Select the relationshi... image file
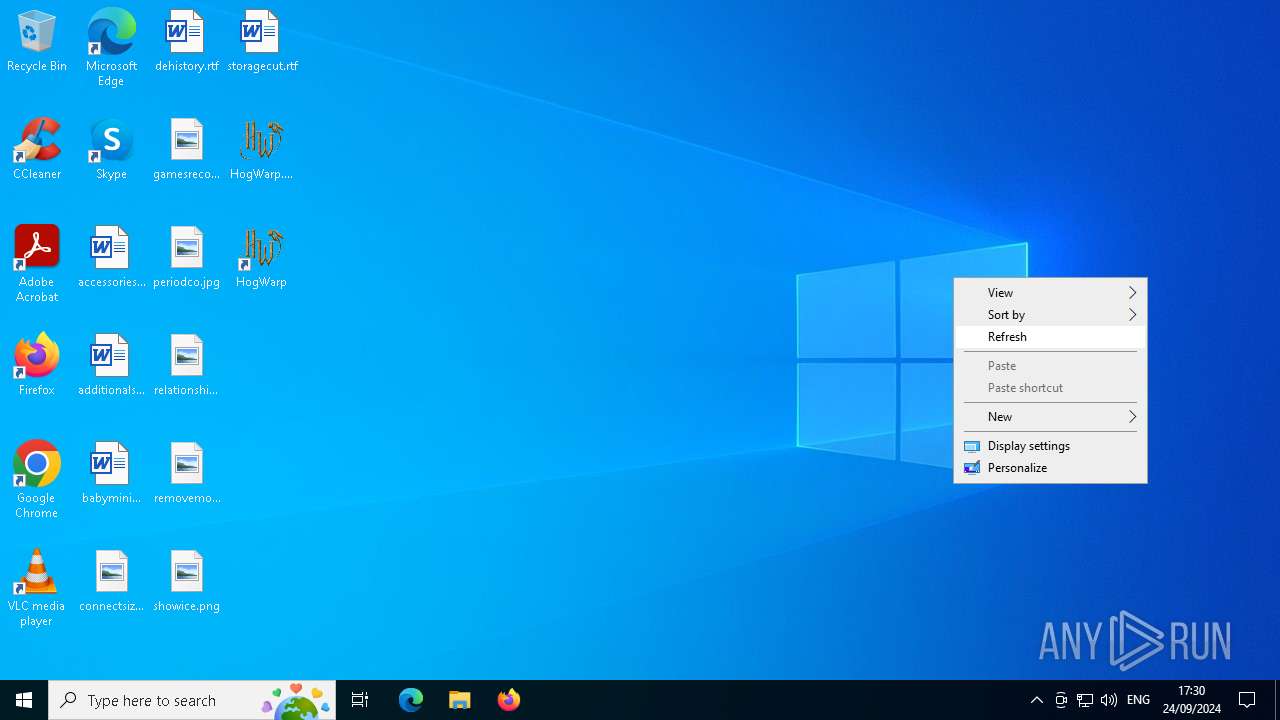Screen dimensions: 1280x720 pos(186,366)
